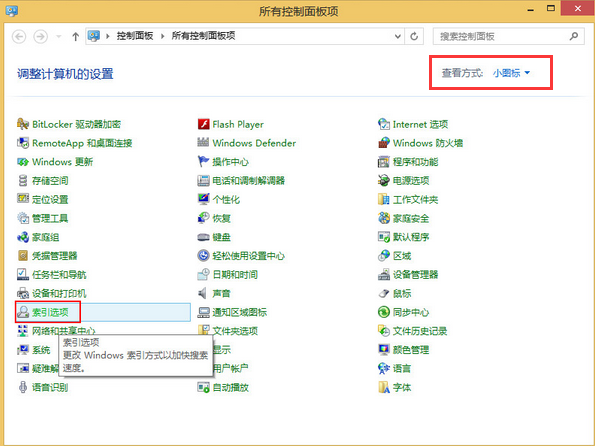The height and width of the screenshot is (446, 595).
Task: Open the Windows 更新 icon
Action: tap(23, 162)
